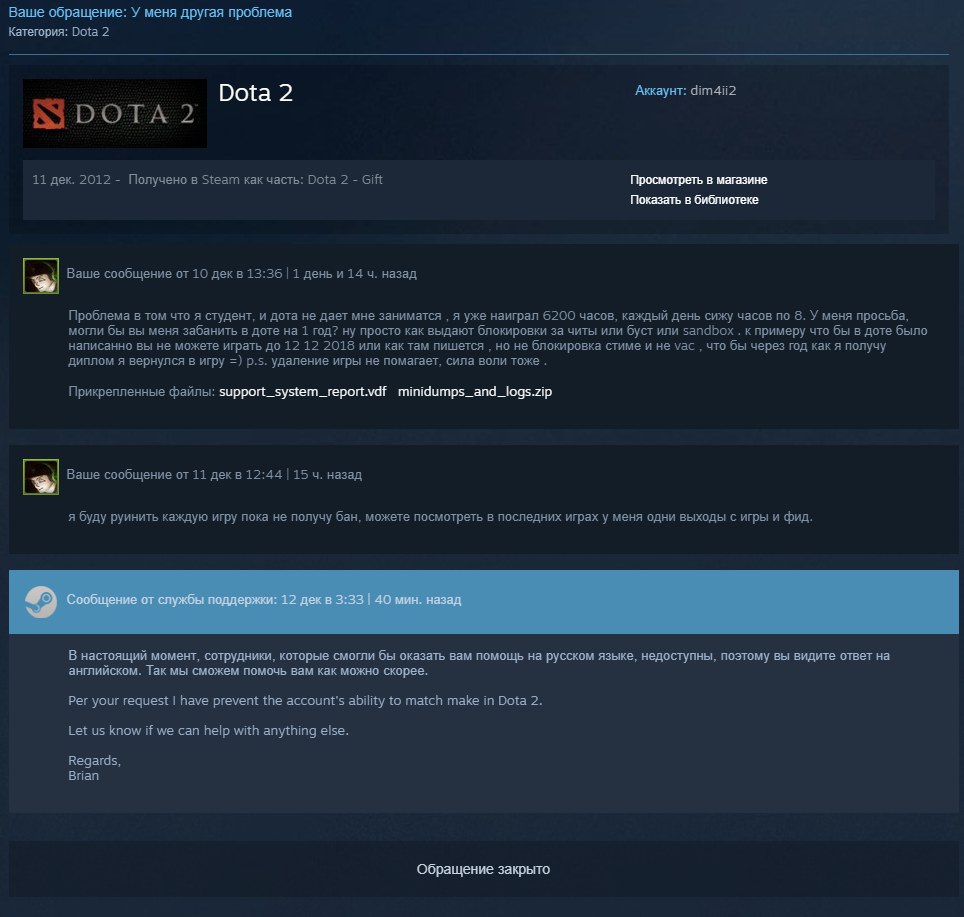Click the Steam support logo icon
964x917 pixels.
[x=41, y=602]
